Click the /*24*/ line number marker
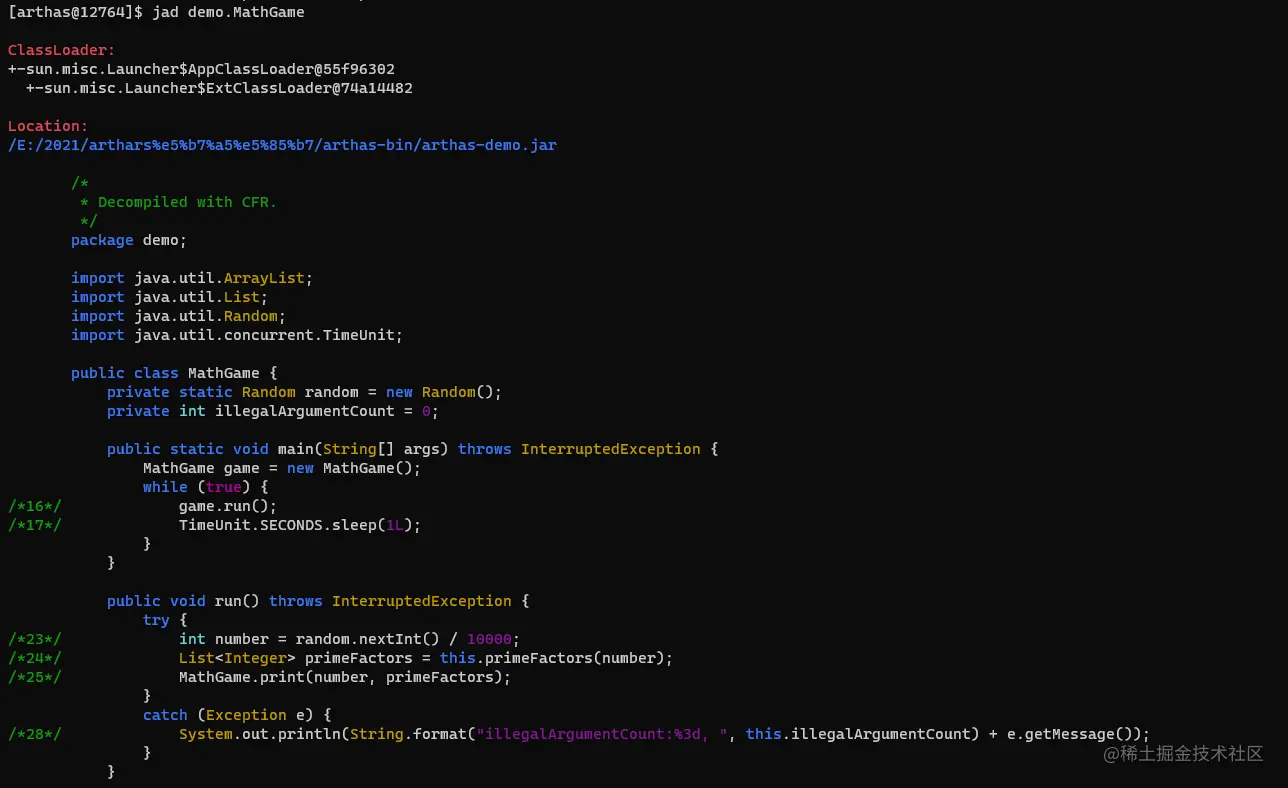 (35, 658)
